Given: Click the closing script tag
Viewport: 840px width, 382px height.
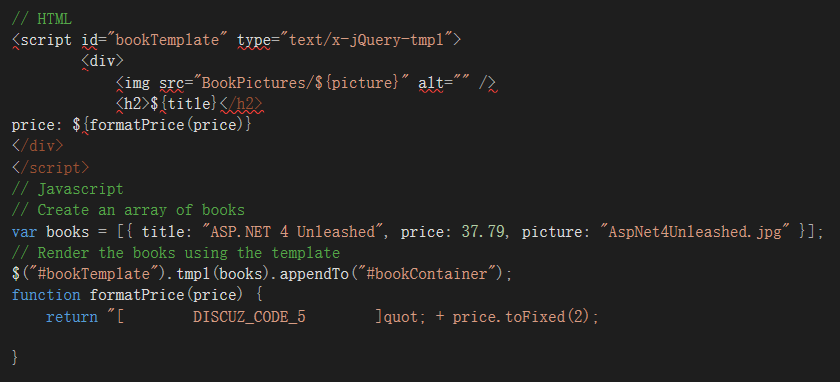Looking at the screenshot, I should click(x=50, y=168).
